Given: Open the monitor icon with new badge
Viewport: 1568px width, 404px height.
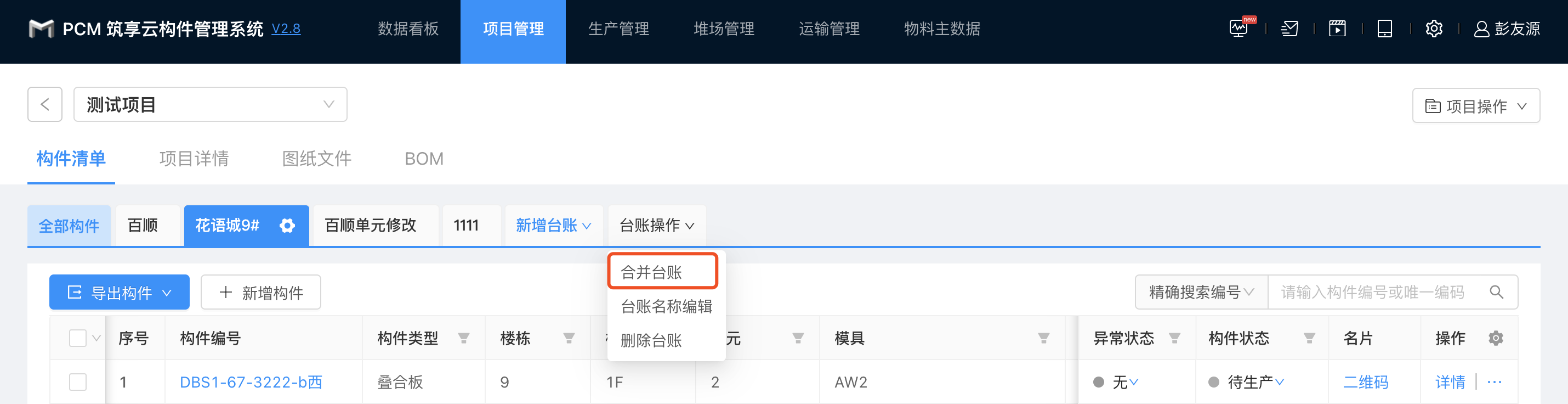Looking at the screenshot, I should [1239, 29].
